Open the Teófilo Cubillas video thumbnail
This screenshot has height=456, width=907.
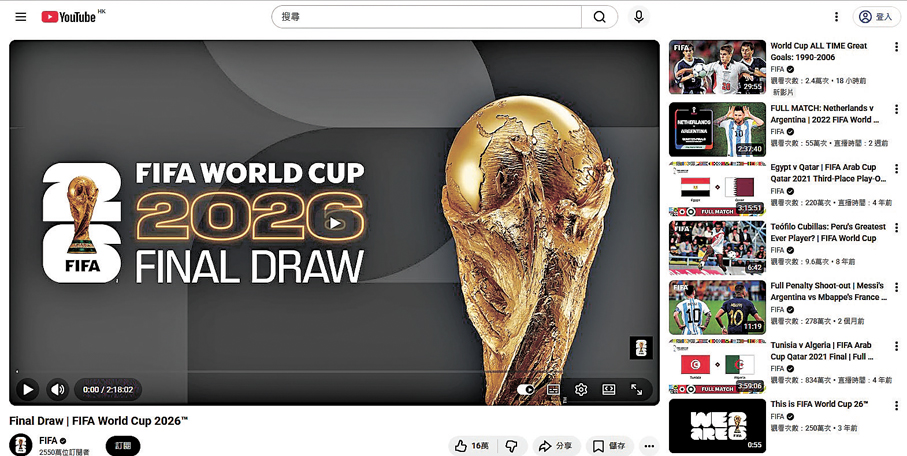click(717, 248)
